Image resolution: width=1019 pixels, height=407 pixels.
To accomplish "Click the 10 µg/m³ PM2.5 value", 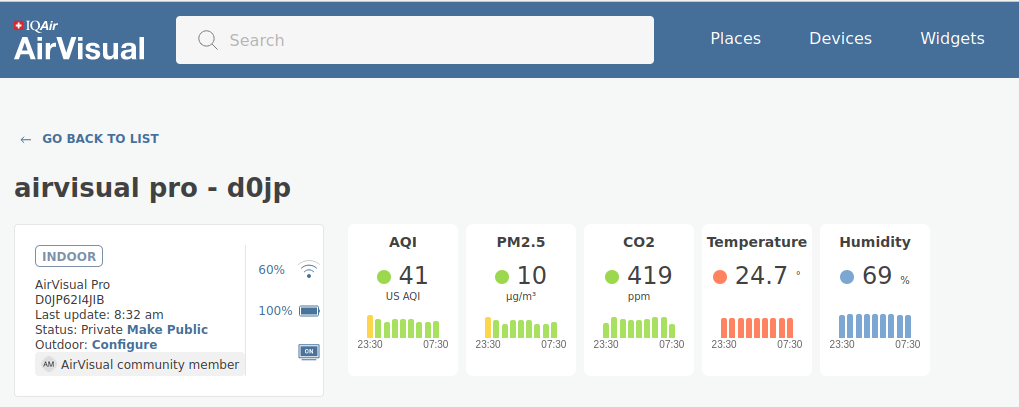I will point(532,276).
